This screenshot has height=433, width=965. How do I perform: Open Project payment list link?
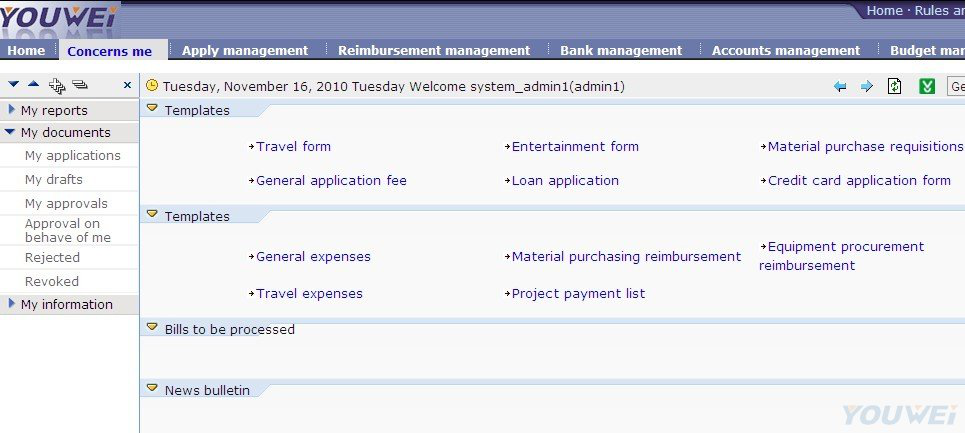point(579,294)
